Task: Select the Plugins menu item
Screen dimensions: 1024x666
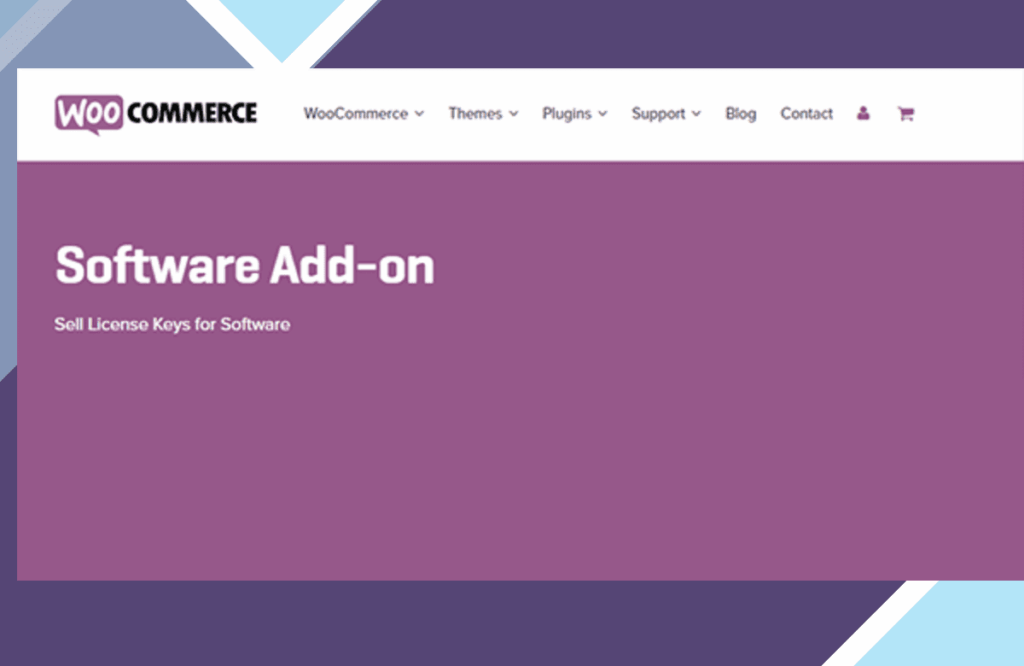Action: 566,114
